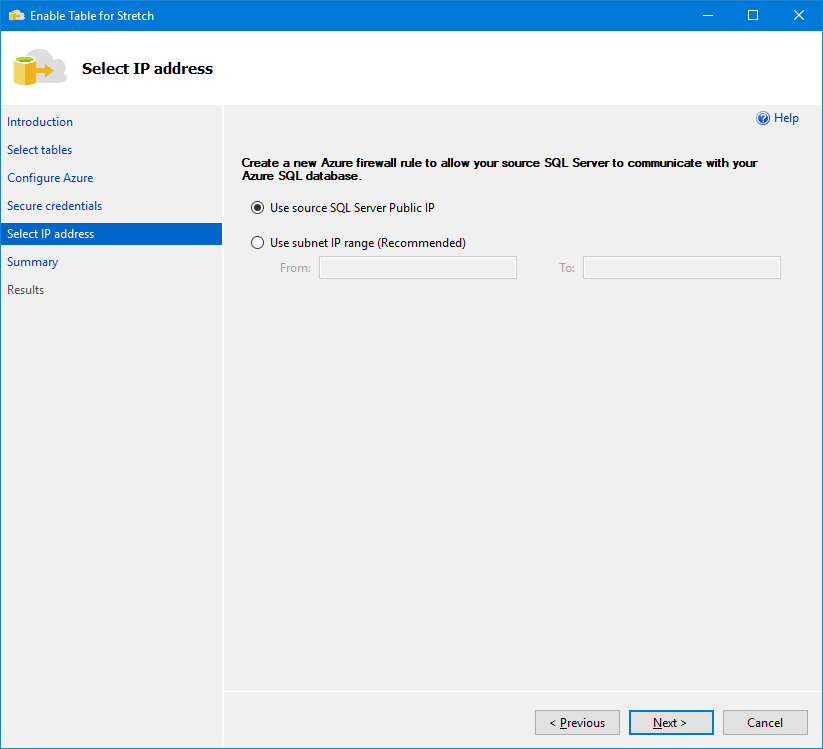823x749 pixels.
Task: Minimize the Enable Table for Stretch window
Action: click(708, 15)
